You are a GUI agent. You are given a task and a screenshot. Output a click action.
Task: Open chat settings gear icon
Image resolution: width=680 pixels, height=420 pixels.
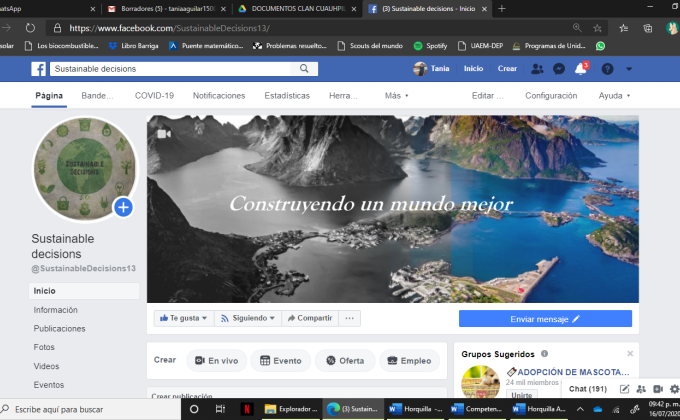click(673, 388)
